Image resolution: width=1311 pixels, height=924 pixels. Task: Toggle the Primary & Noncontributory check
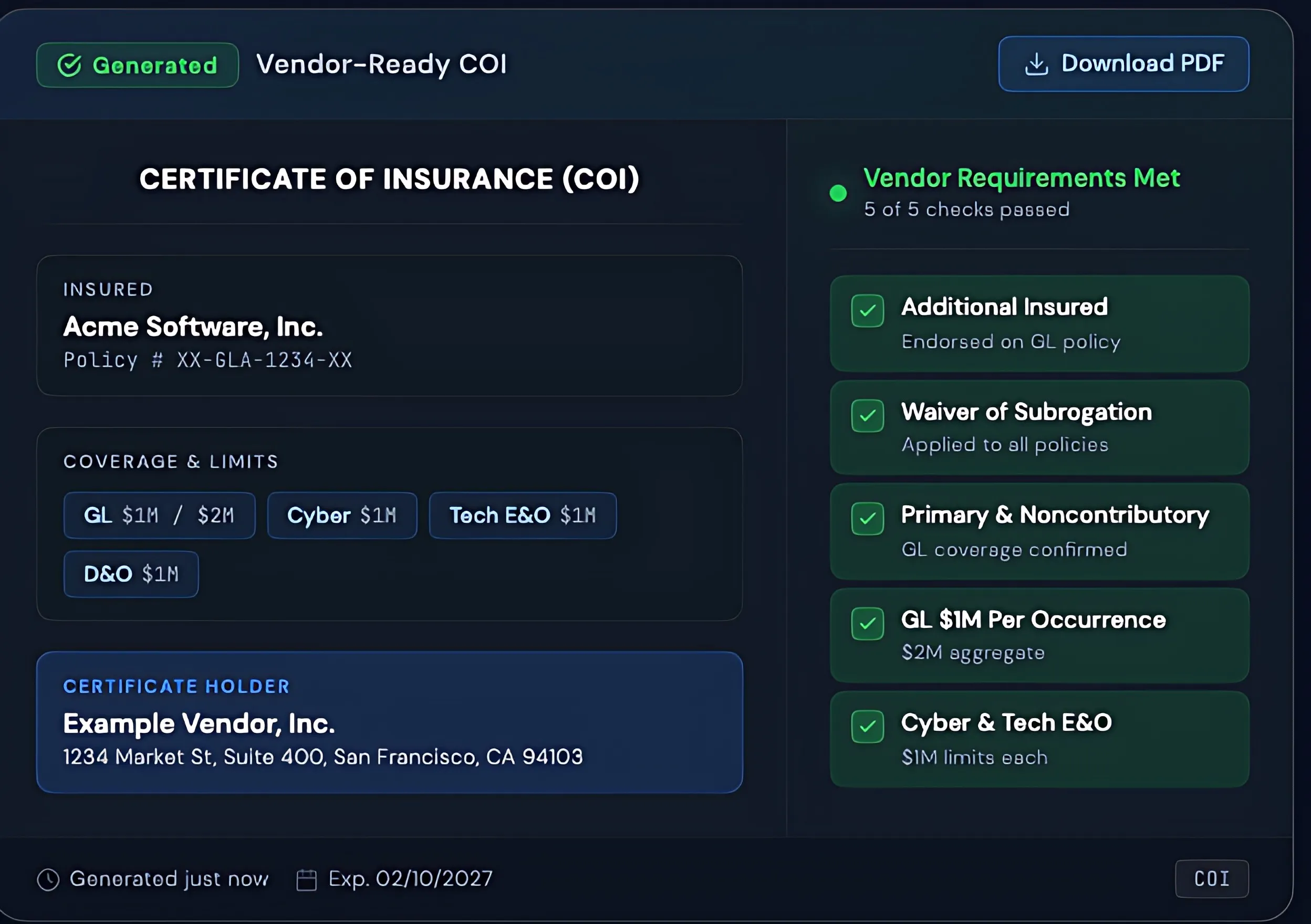click(x=867, y=519)
